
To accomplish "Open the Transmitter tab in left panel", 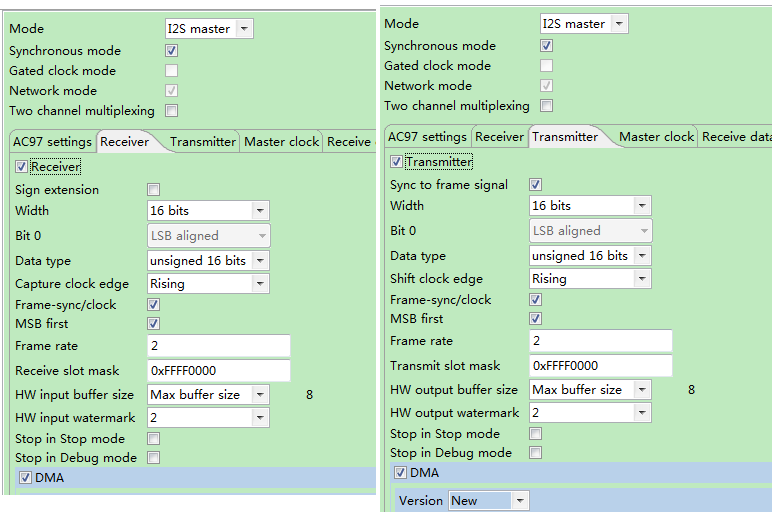I will pyautogui.click(x=203, y=142).
